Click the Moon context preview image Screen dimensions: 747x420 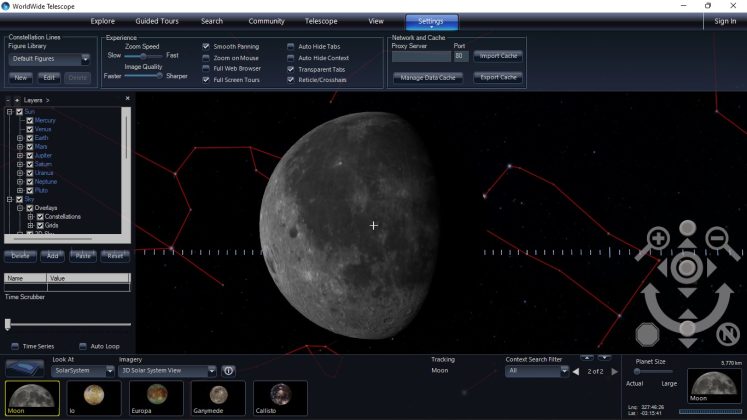tap(714, 385)
